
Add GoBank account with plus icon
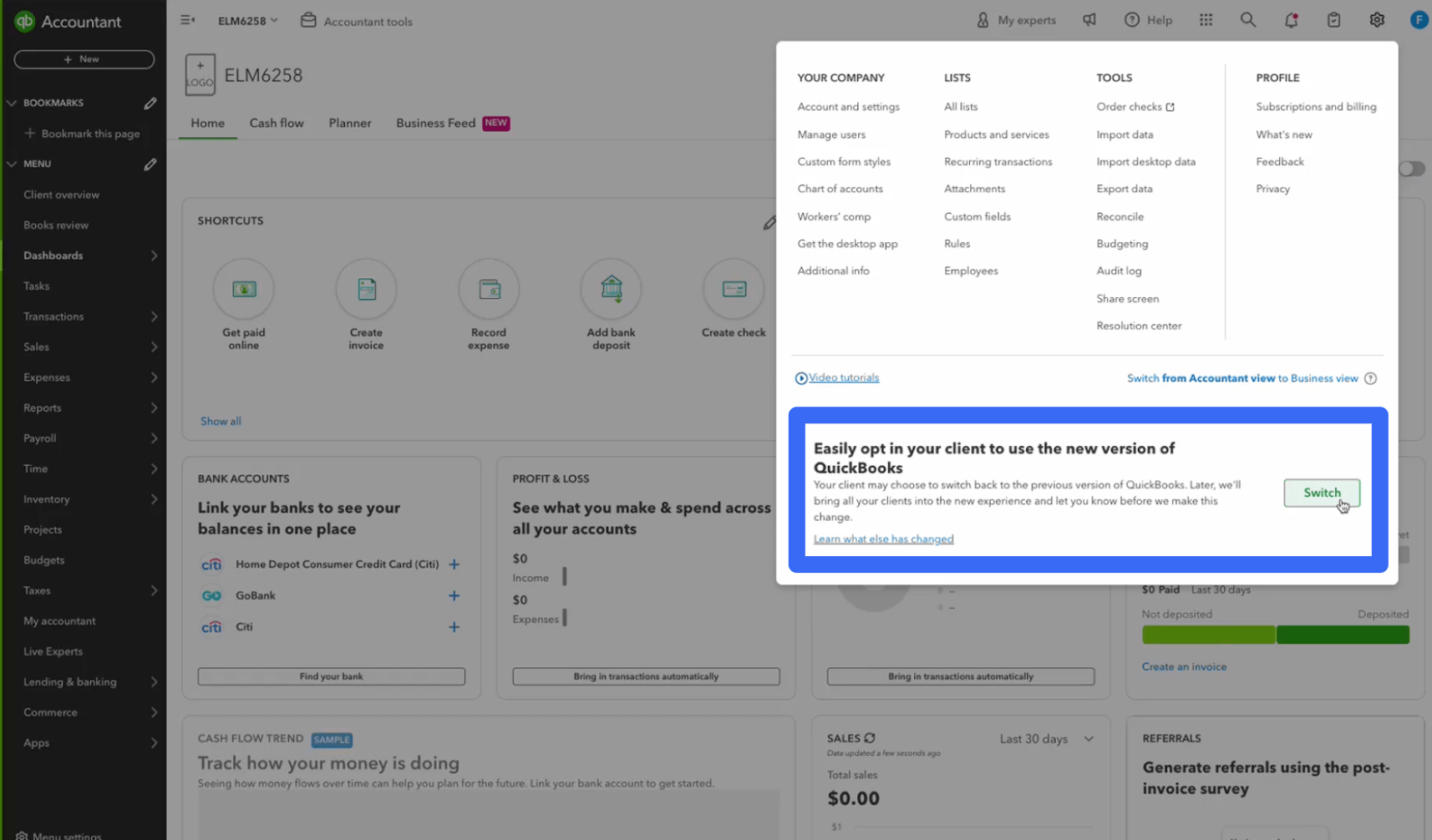pyautogui.click(x=454, y=595)
